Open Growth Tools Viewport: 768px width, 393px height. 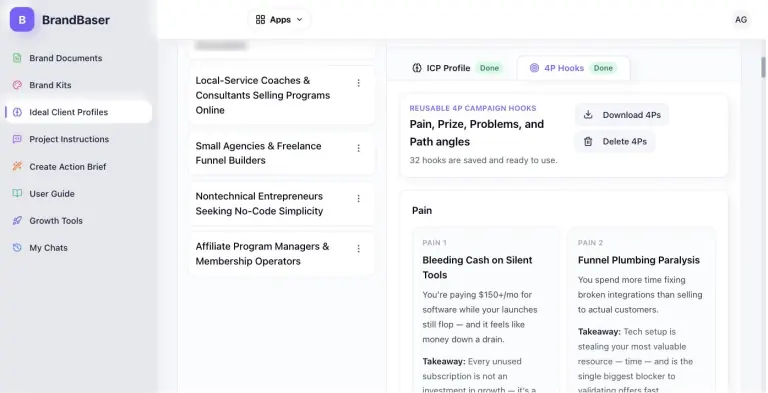tap(56, 221)
